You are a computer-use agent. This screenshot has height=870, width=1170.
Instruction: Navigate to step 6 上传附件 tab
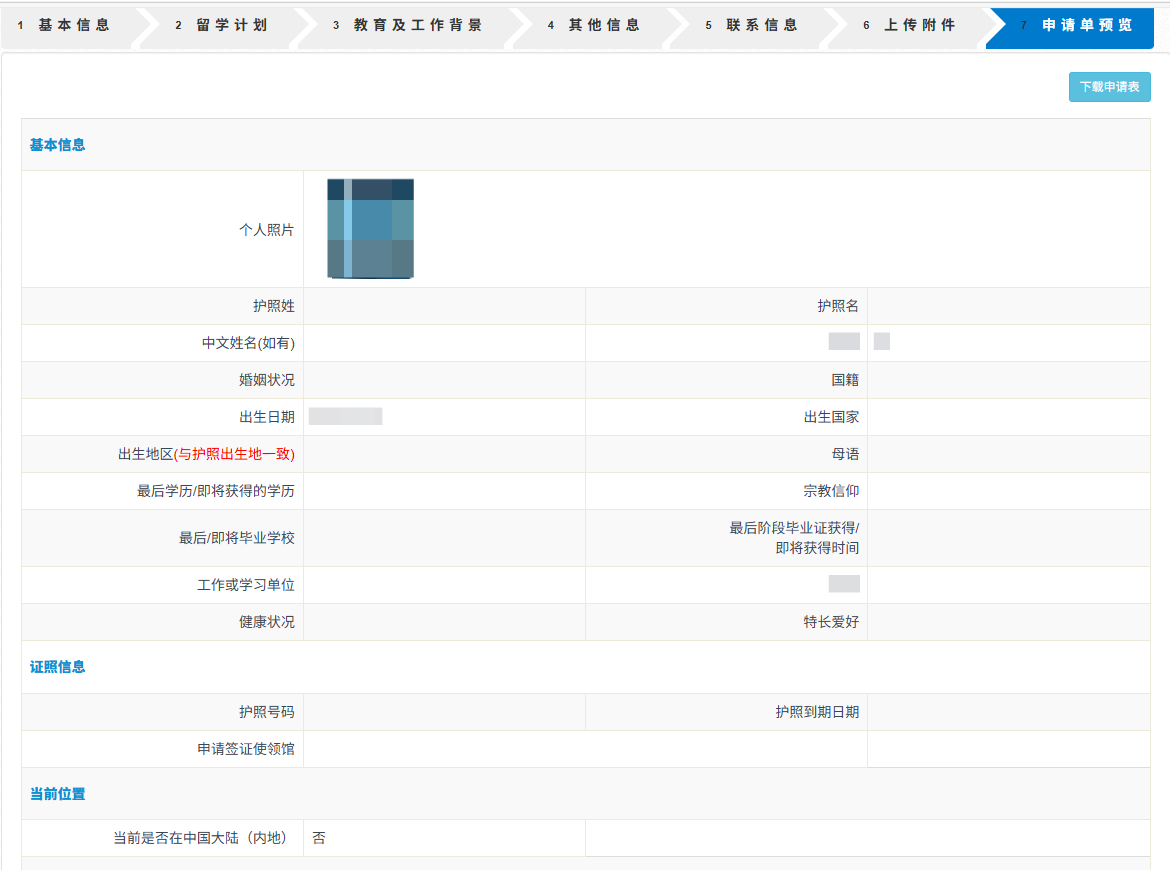910,26
